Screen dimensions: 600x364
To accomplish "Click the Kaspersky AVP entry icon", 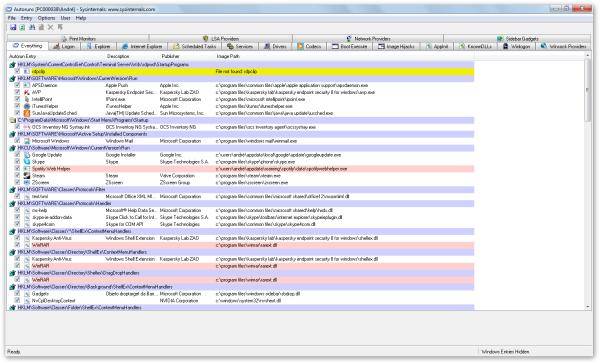I will click(27, 92).
